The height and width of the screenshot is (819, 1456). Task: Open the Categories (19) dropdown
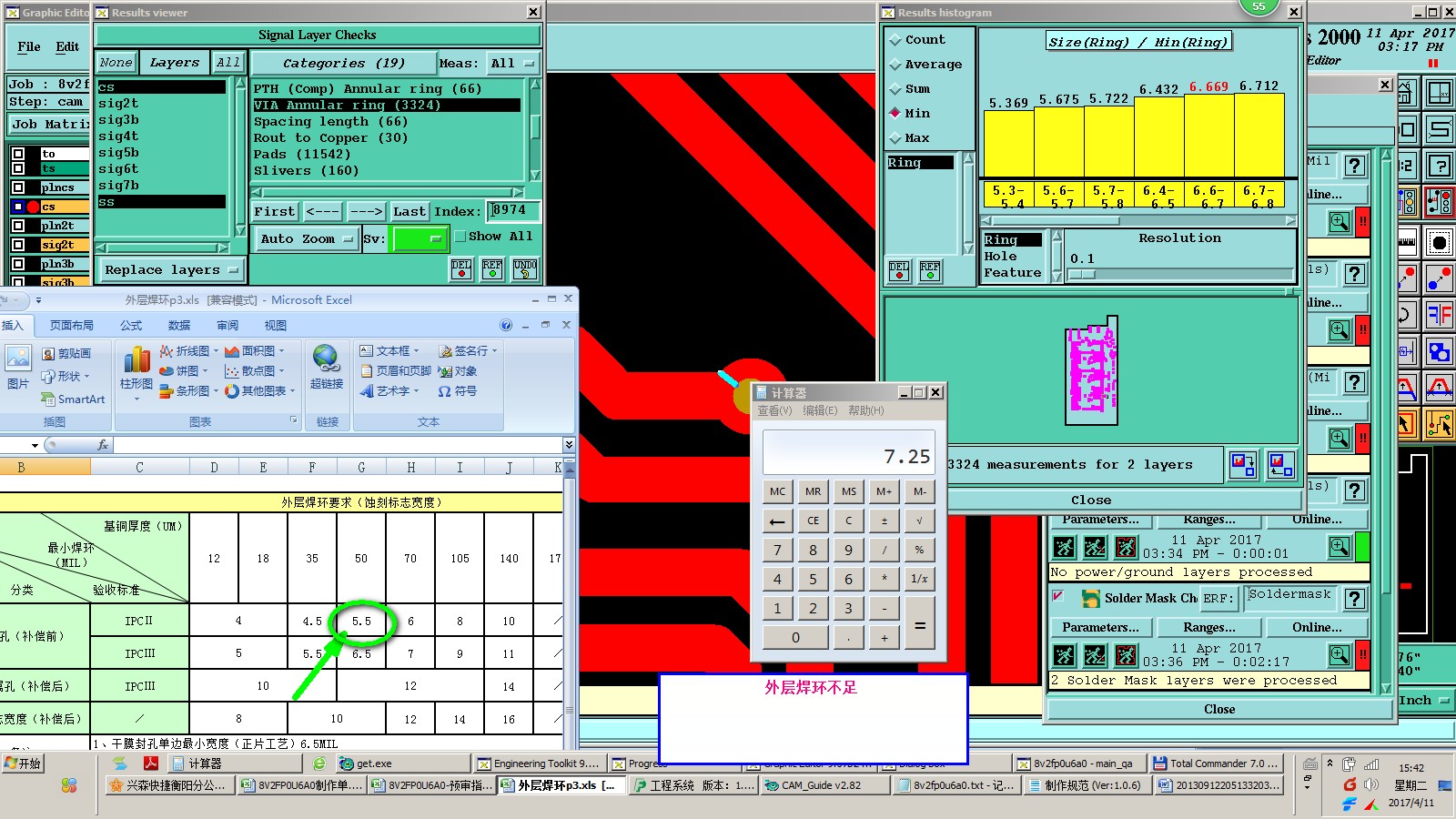(342, 64)
